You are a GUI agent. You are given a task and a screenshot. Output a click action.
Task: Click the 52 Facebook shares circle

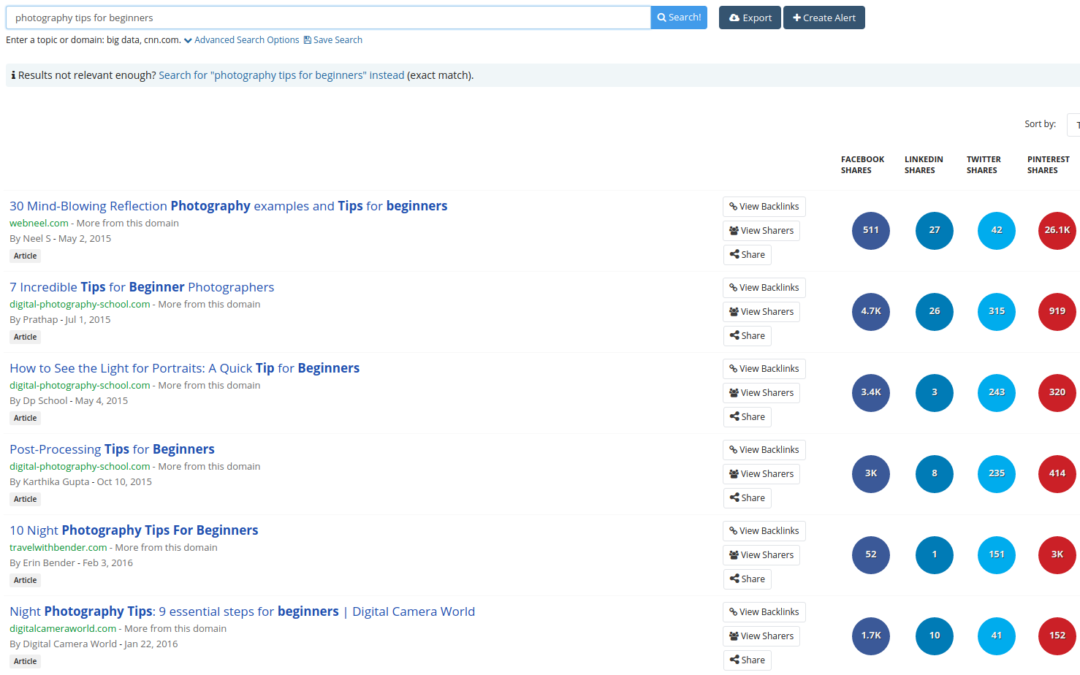(x=871, y=554)
